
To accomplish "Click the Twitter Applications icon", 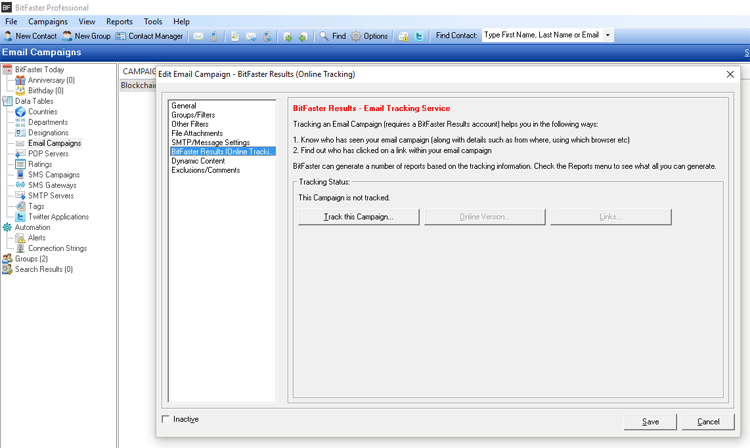I will pyautogui.click(x=20, y=217).
